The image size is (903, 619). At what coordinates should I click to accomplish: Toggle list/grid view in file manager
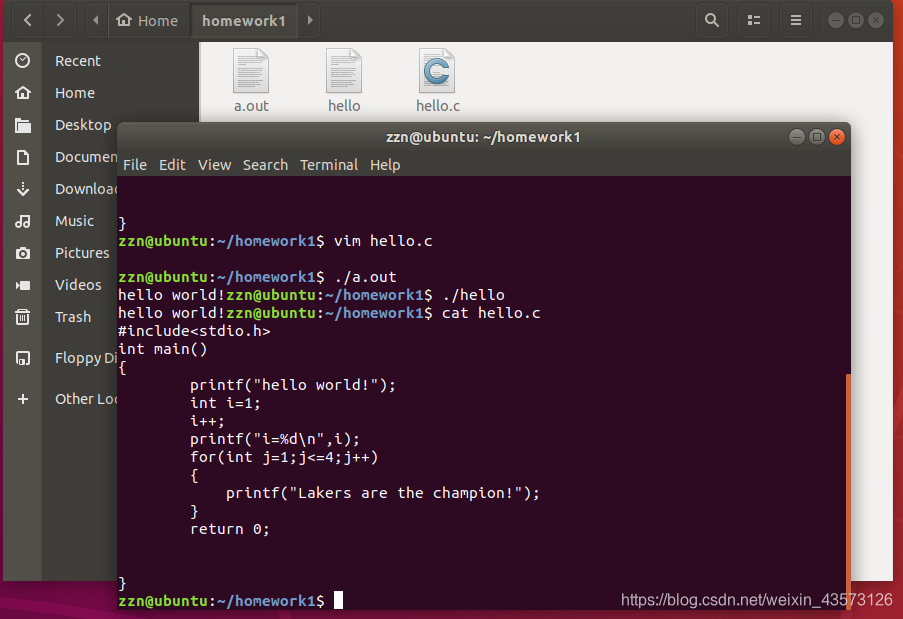tap(754, 21)
